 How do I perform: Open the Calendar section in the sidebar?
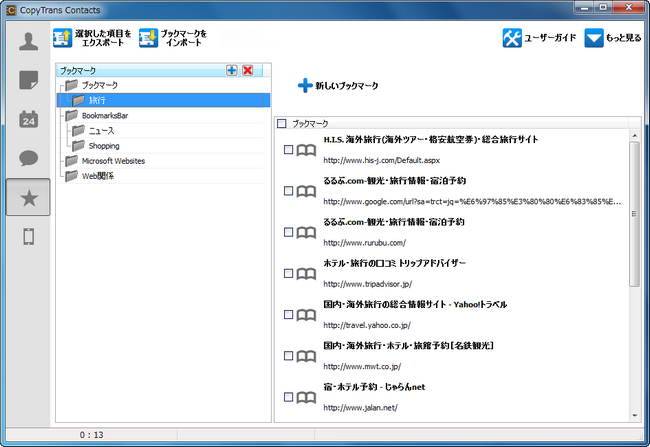pyautogui.click(x=28, y=119)
